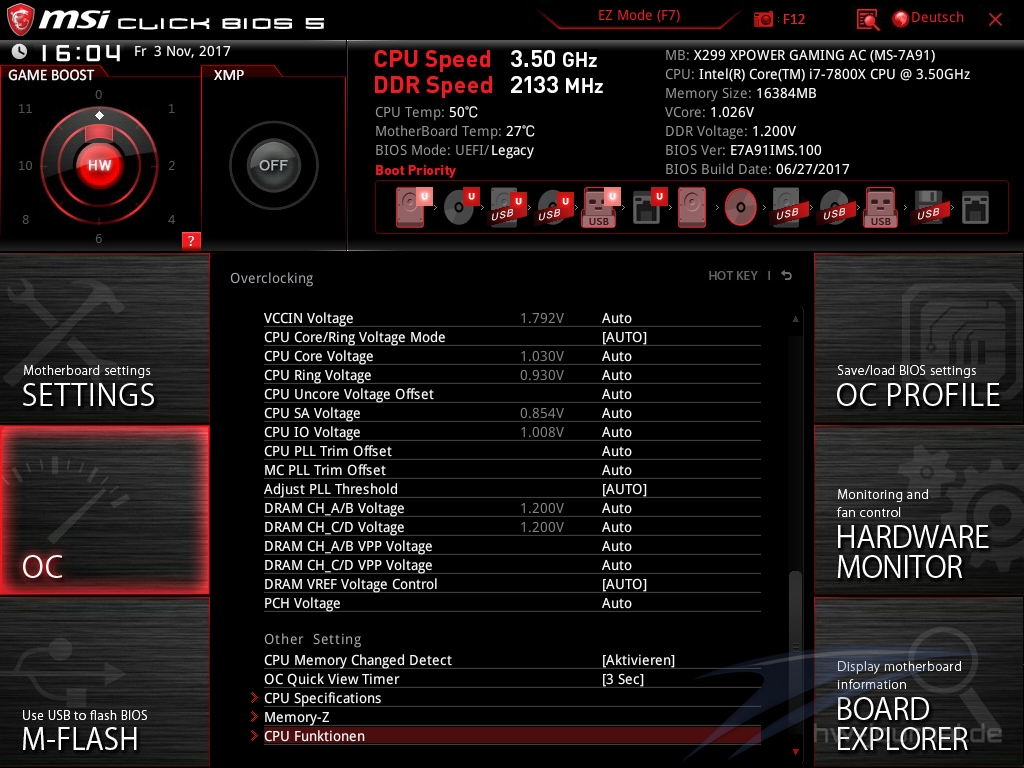1024x768 pixels.
Task: Click the MSI dragon shield logo
Action: (20, 20)
